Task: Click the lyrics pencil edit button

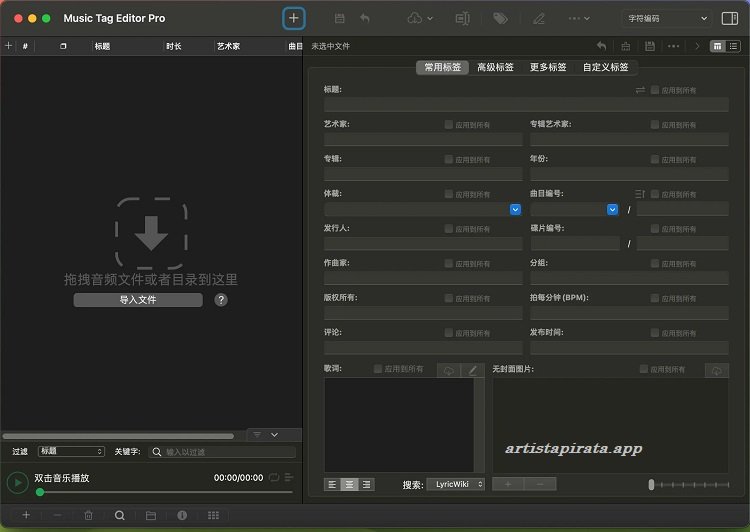Action: tap(473, 370)
